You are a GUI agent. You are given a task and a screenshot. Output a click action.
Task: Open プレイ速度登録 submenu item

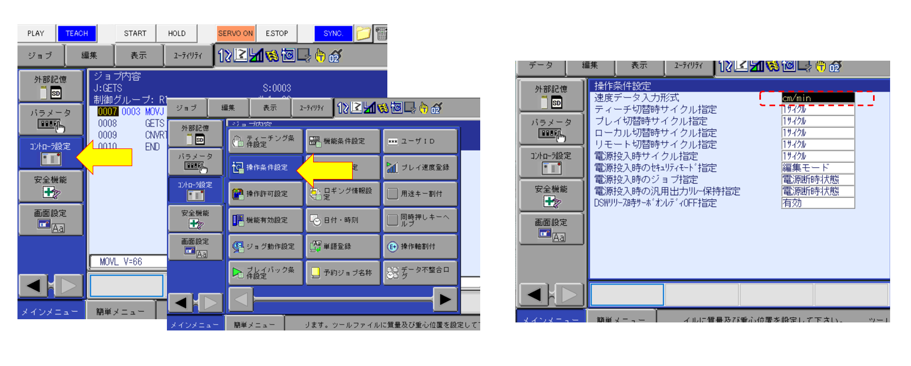pyautogui.click(x=419, y=167)
